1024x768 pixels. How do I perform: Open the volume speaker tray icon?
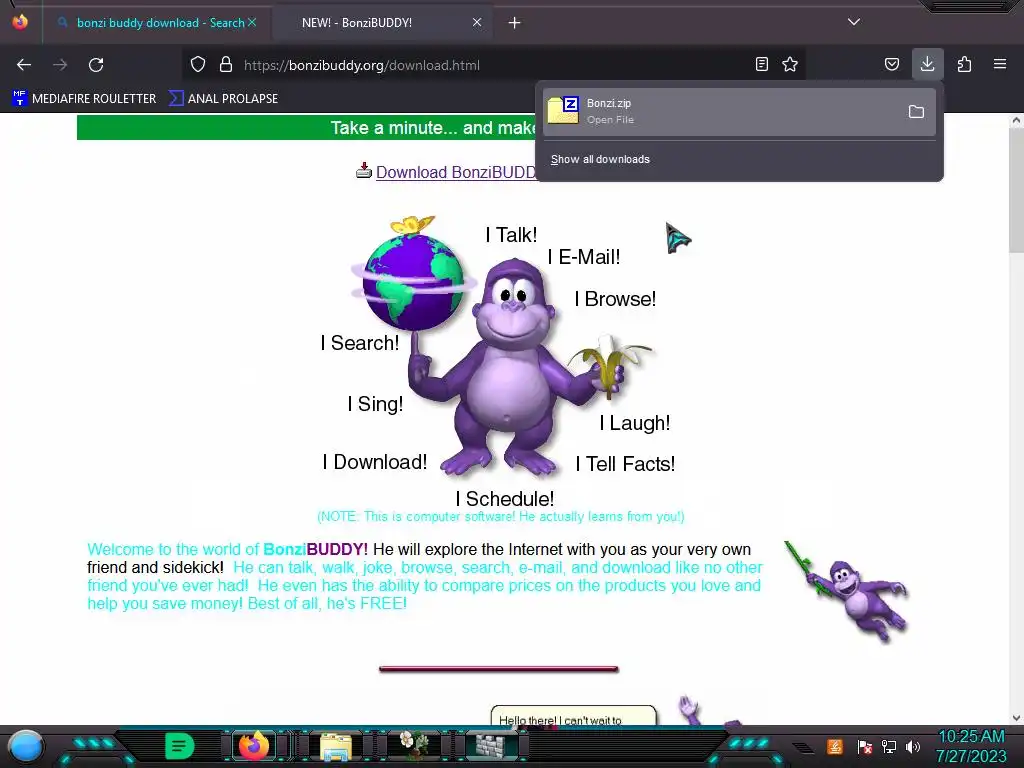click(913, 746)
